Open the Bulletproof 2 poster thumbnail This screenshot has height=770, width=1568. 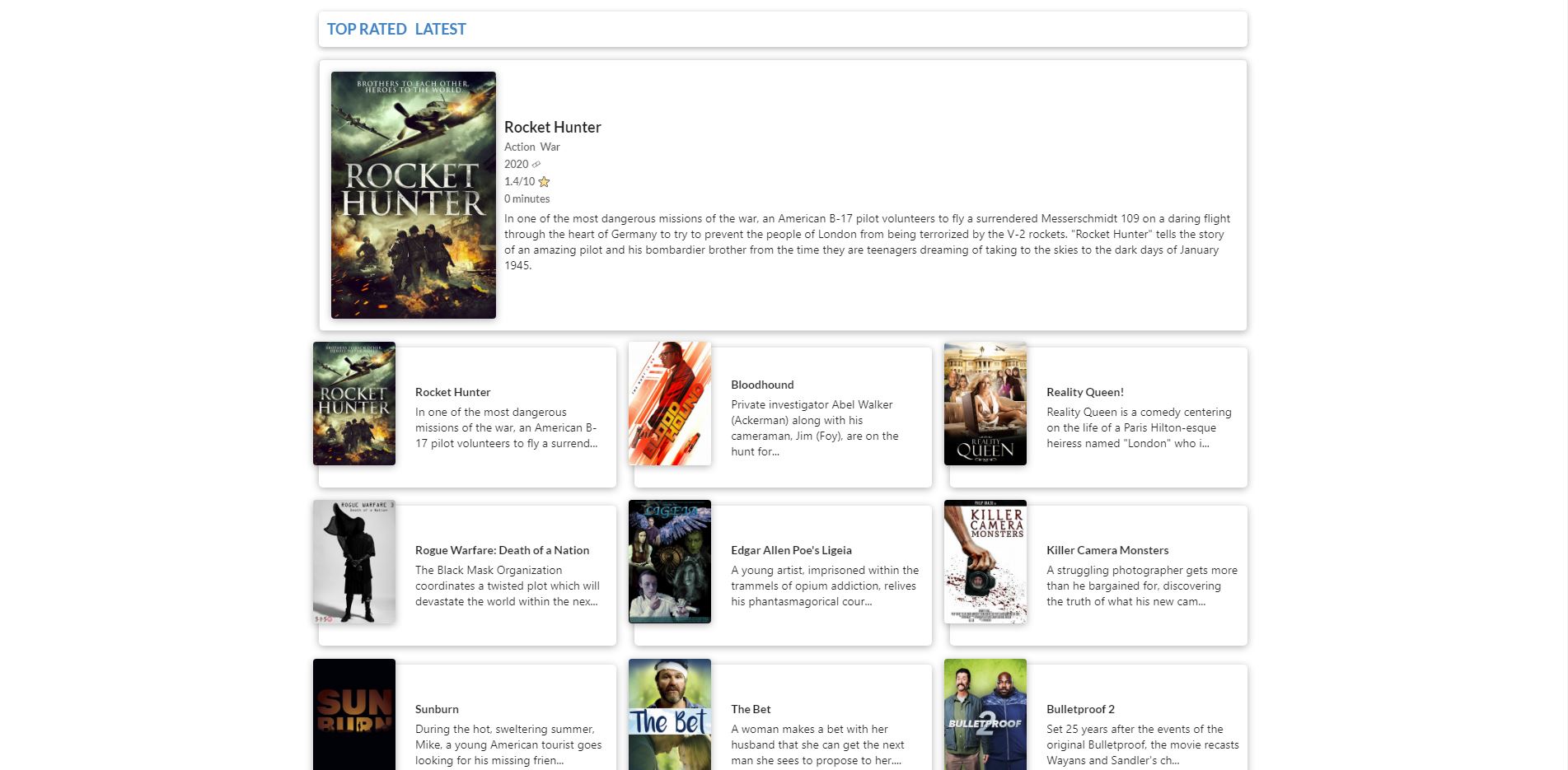tap(985, 715)
